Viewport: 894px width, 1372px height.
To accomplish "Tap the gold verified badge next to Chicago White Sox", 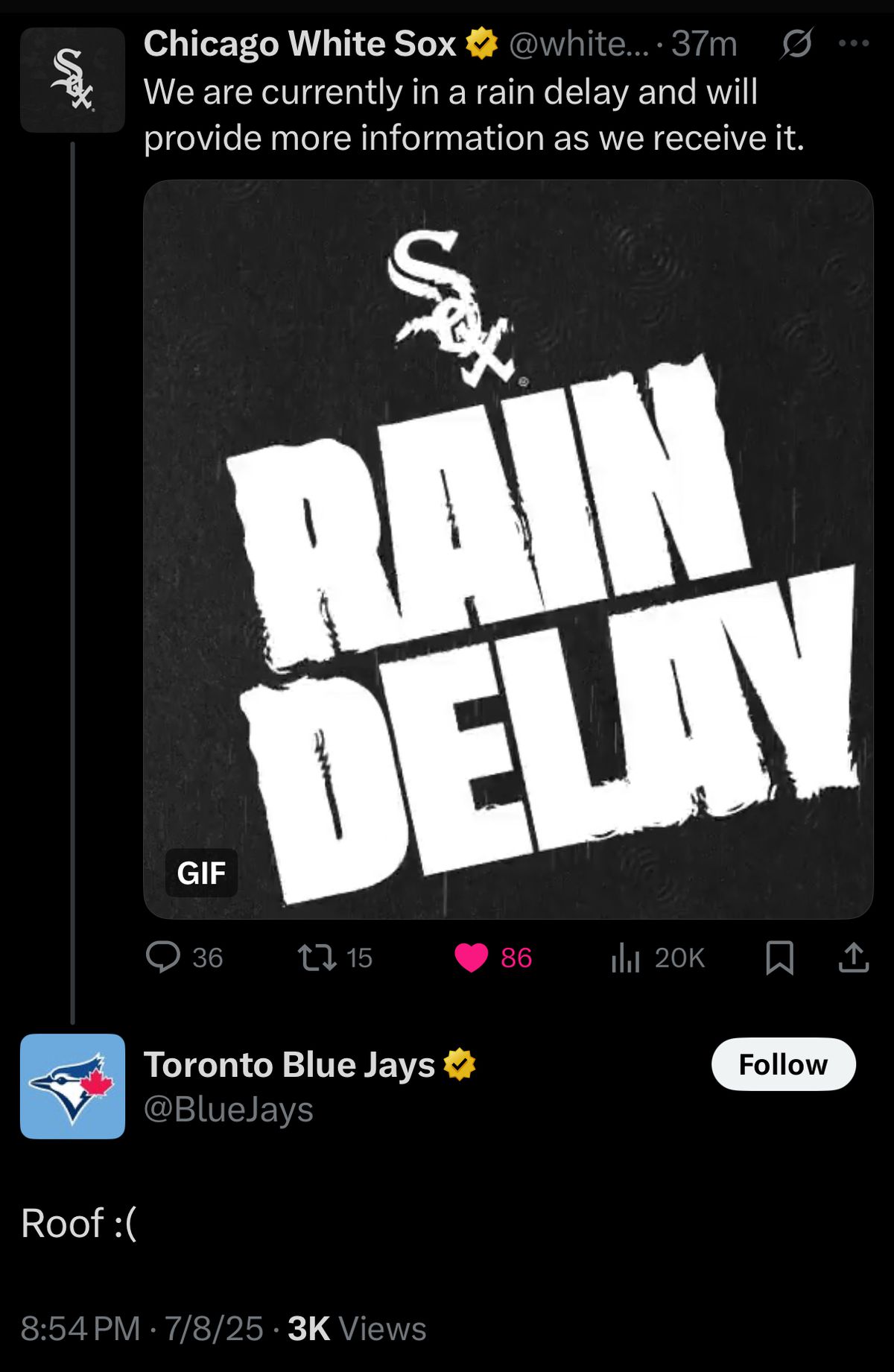I will click(480, 42).
